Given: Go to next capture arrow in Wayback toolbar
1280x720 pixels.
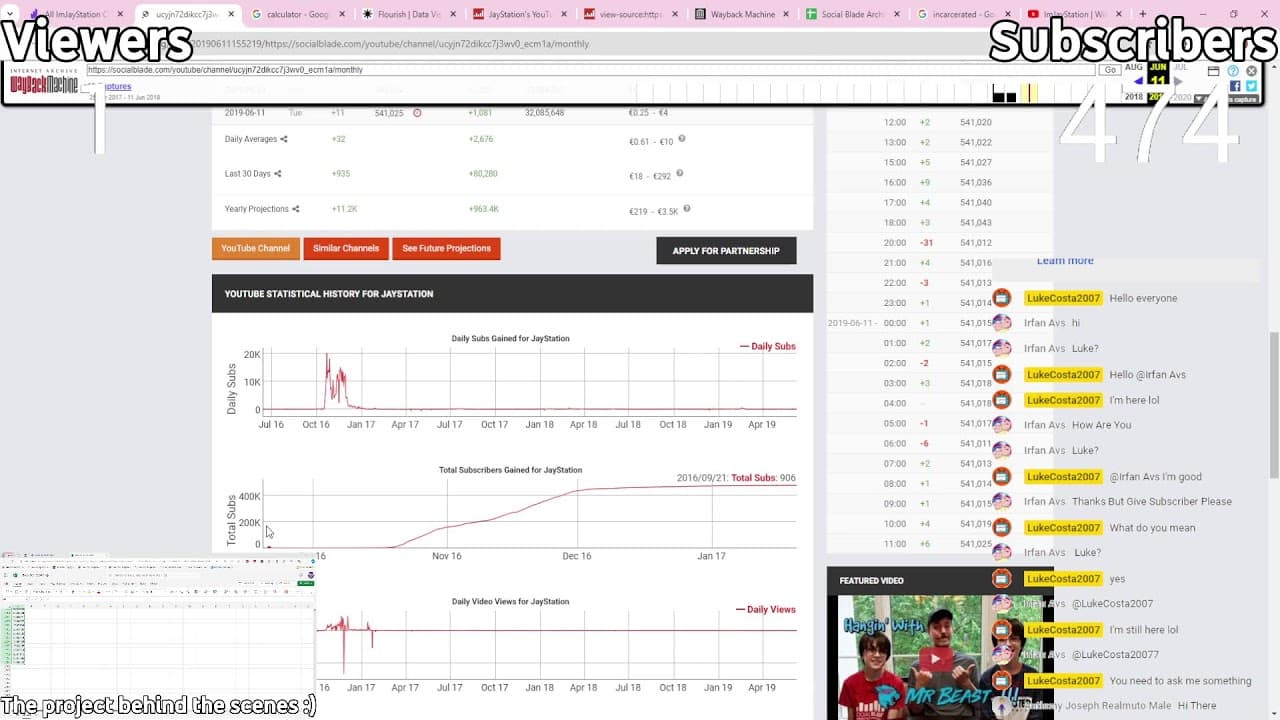Looking at the screenshot, I should tap(1178, 82).
